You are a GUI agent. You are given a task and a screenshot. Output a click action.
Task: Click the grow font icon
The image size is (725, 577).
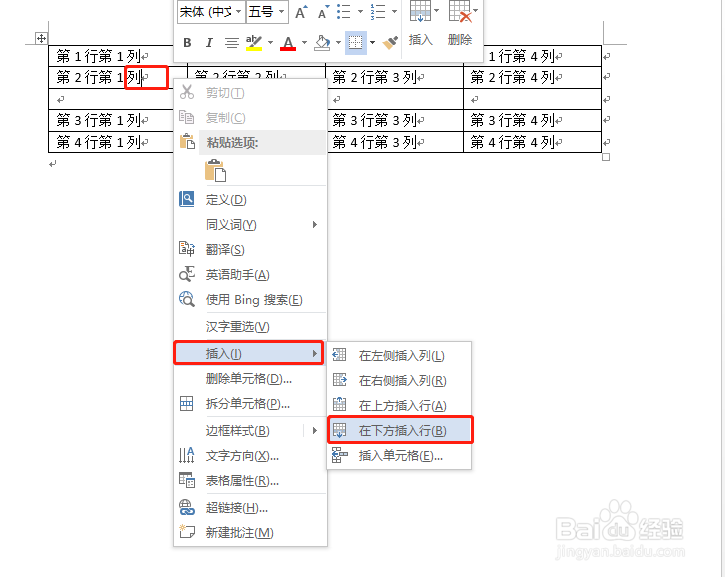tap(301, 12)
